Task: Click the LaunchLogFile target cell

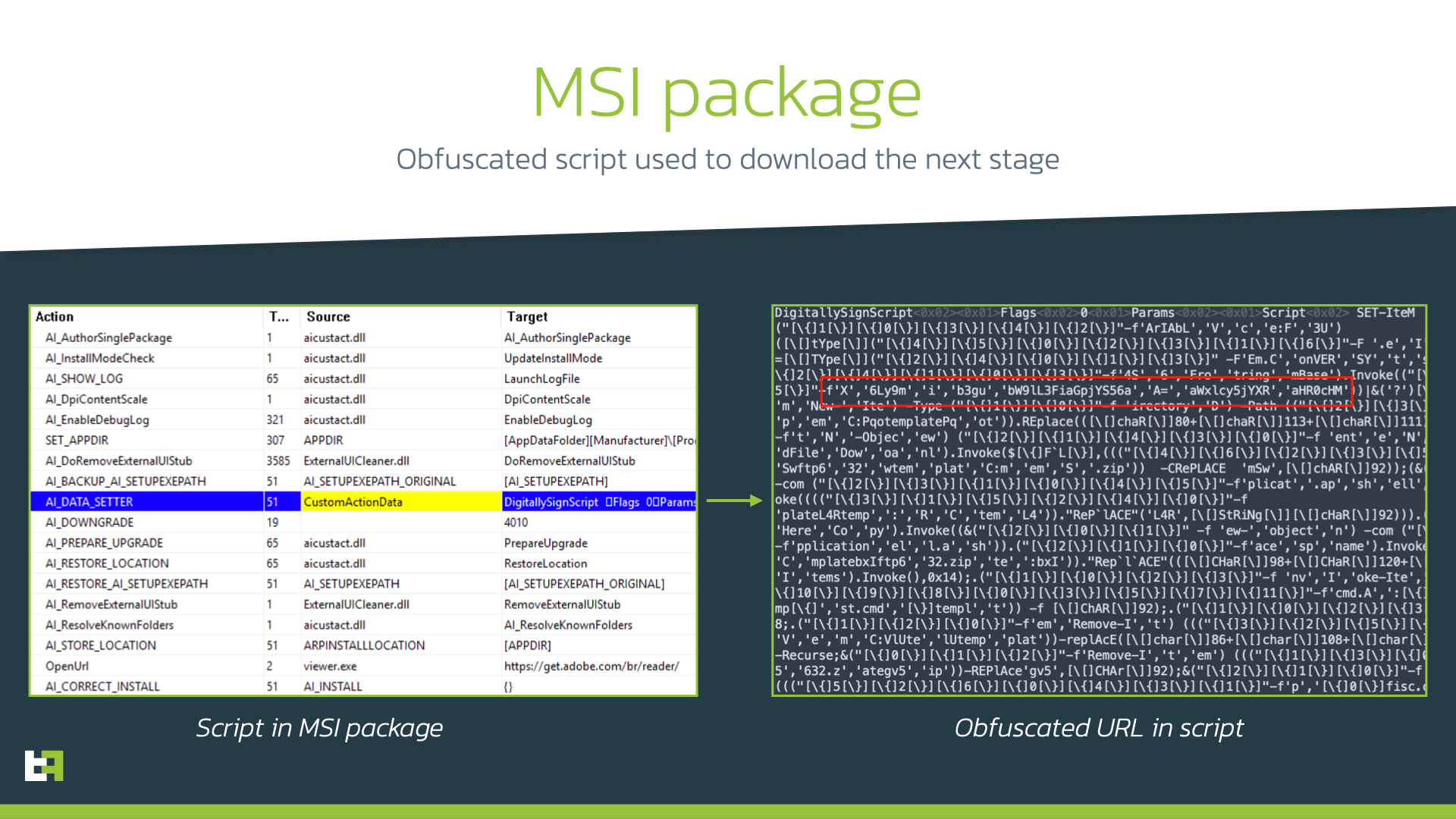Action: 541,379
